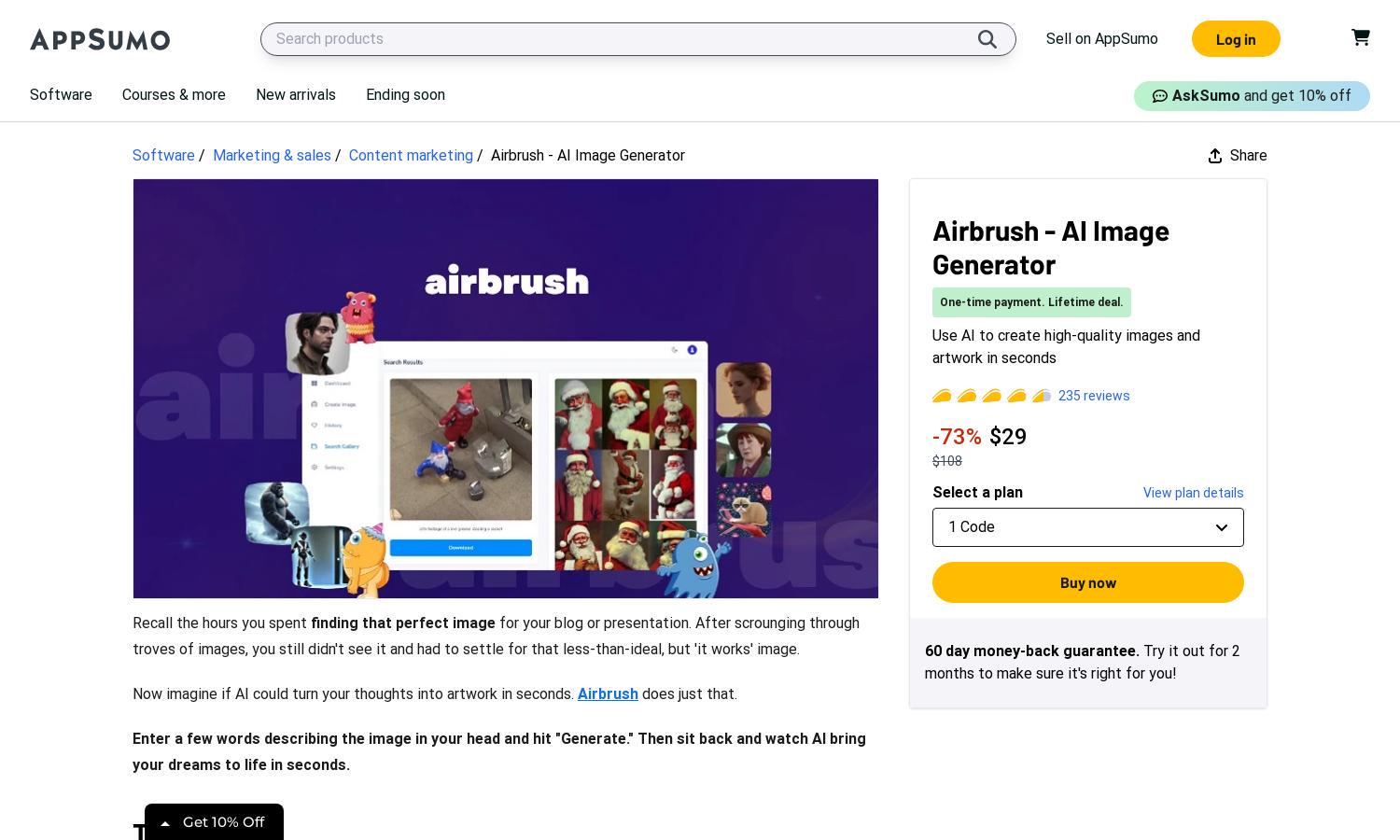Open the 1 Code plan dropdown
Screen dimensions: 1400x840
pos(1088,527)
